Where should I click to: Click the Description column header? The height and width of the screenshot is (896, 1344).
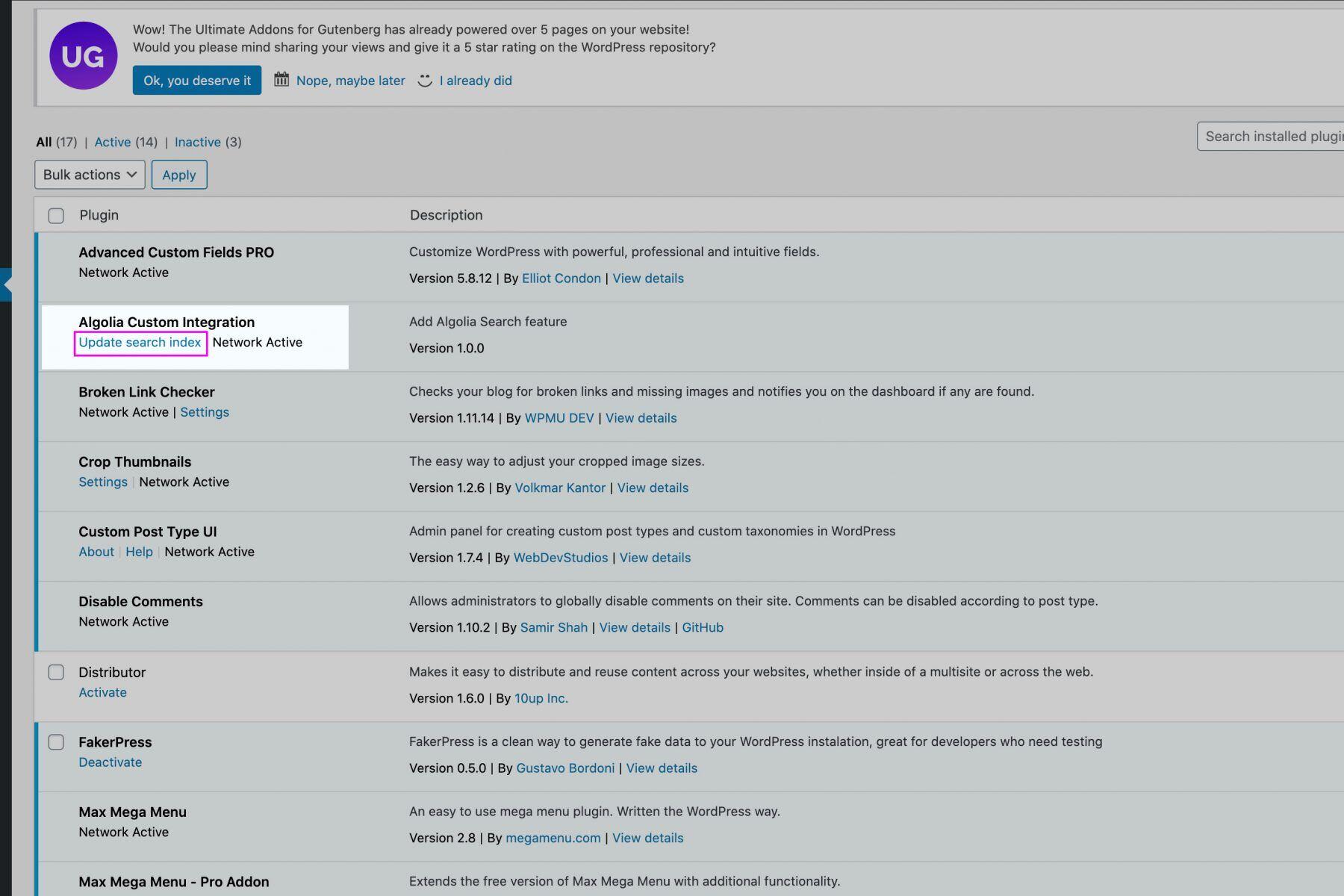point(446,215)
